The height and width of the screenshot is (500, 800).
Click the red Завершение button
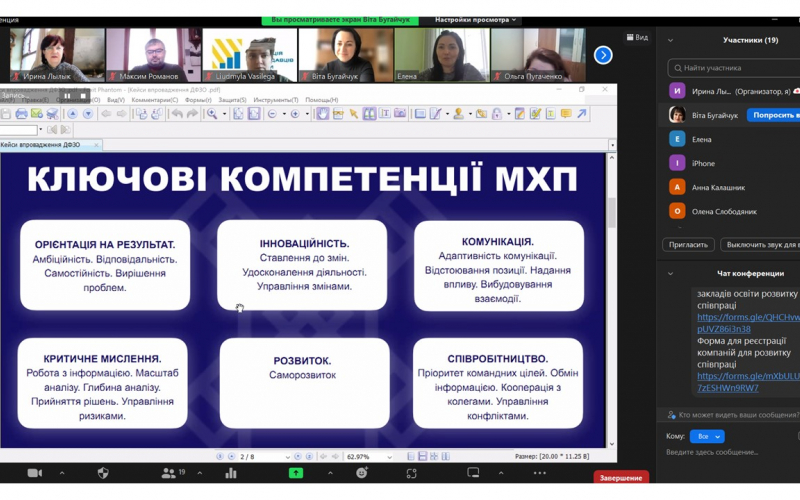[621, 478]
